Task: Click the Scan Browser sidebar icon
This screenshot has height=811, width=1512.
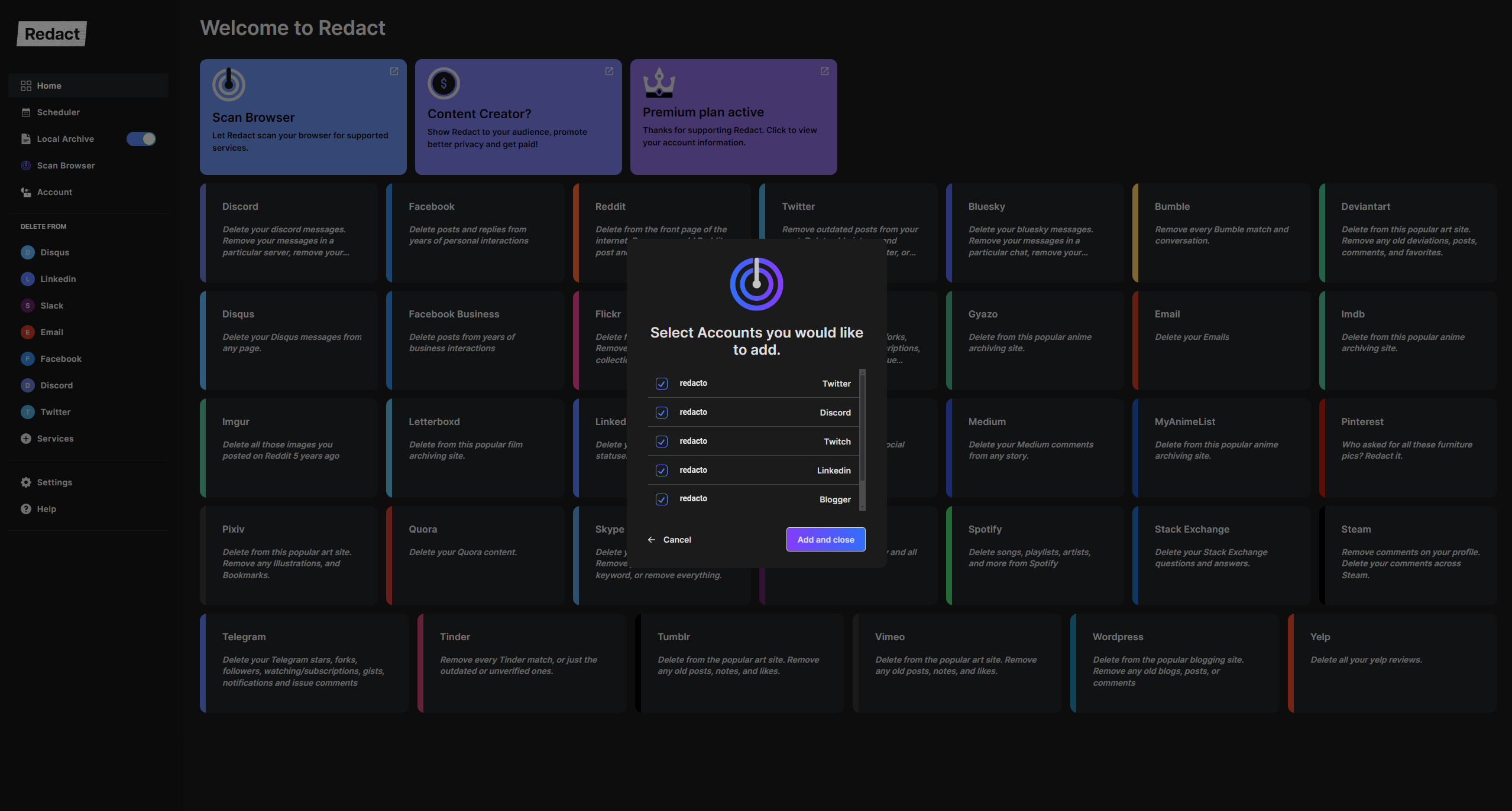Action: [26, 166]
